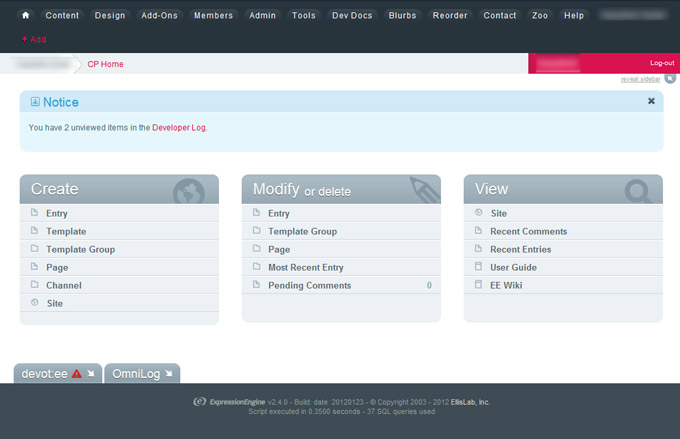Open the Help menu
680x439 pixels.
coord(574,16)
